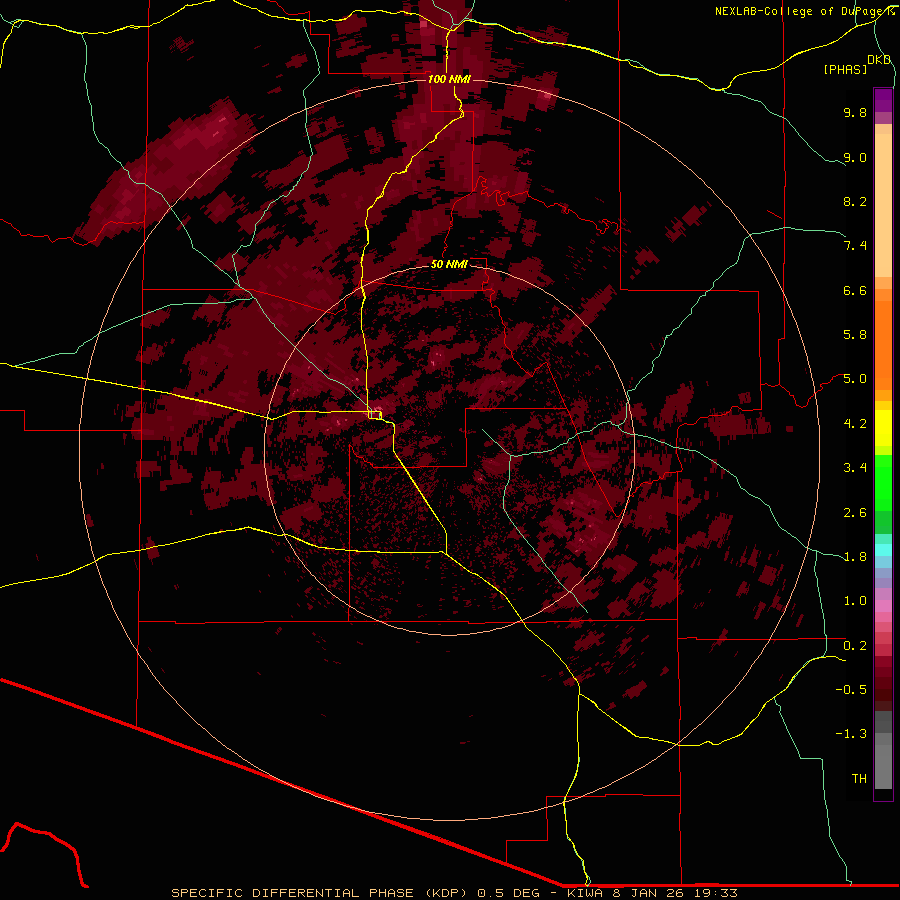This screenshot has height=900, width=900.
Task: Click the Specific Differential Phase caption at bottom
Action: [x=454, y=893]
